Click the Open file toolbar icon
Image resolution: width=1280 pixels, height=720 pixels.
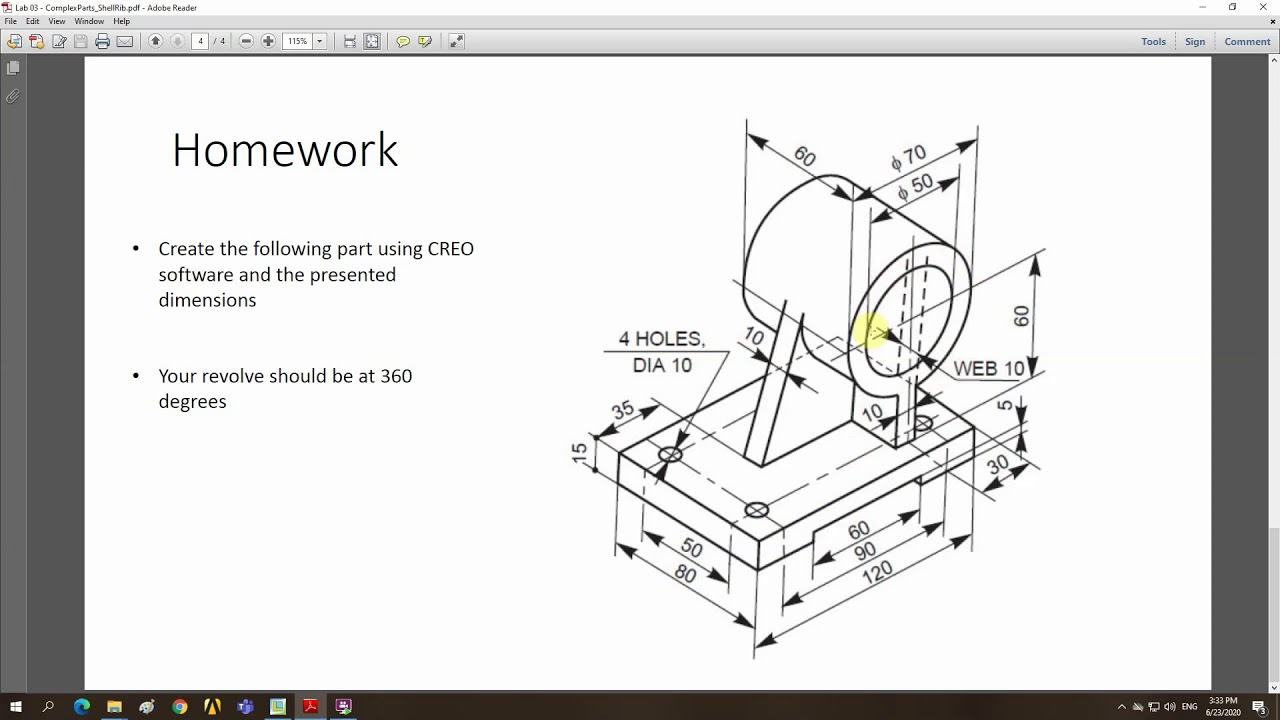pyautogui.click(x=14, y=41)
